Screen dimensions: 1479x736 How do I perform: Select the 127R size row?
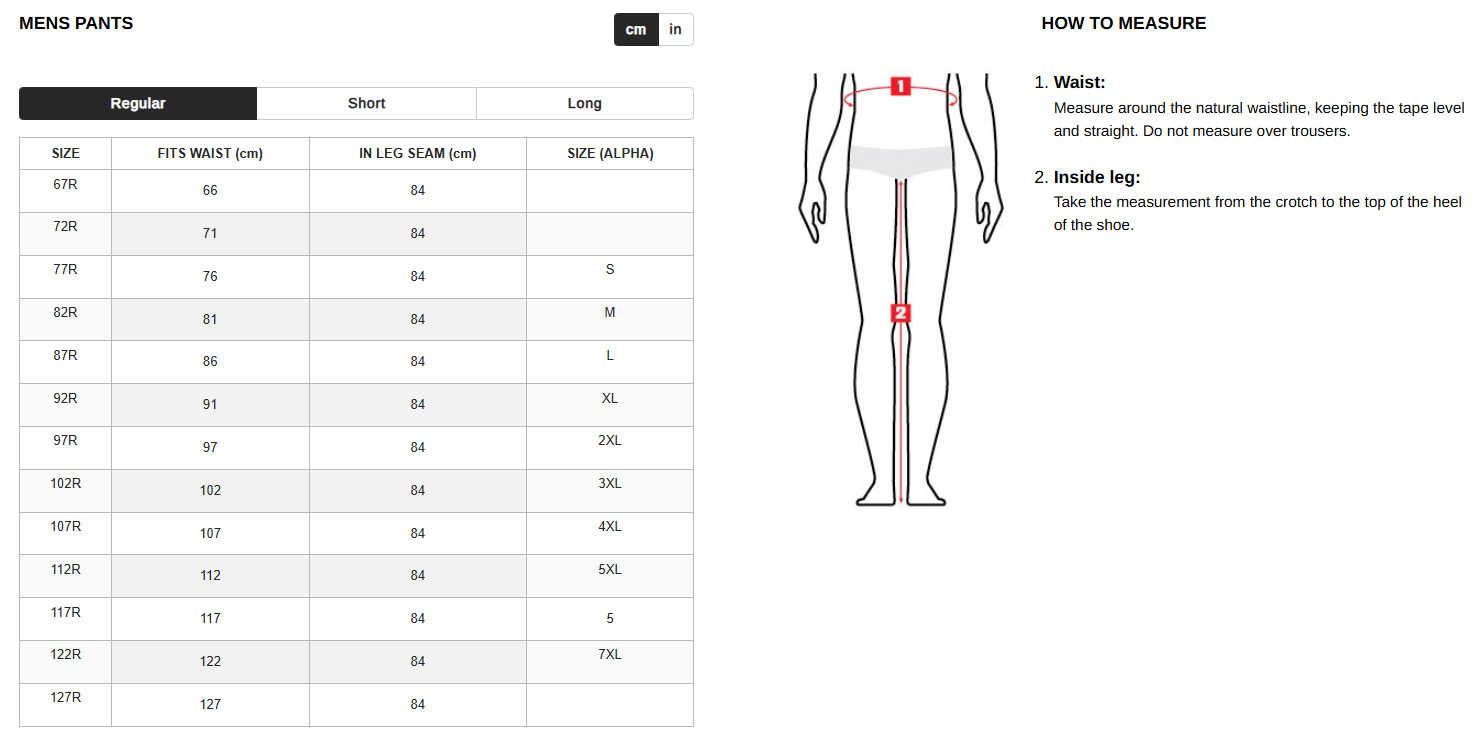(356, 705)
